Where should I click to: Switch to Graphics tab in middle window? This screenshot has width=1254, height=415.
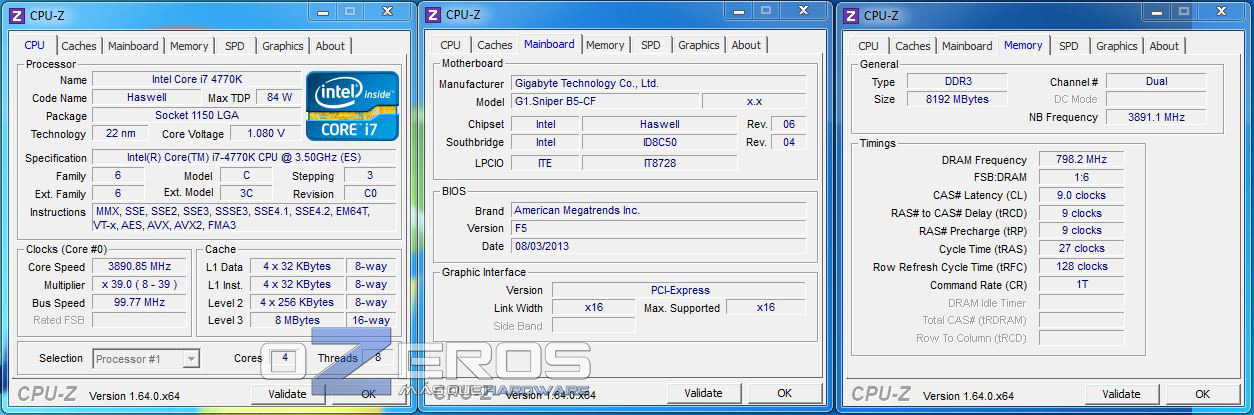[699, 45]
